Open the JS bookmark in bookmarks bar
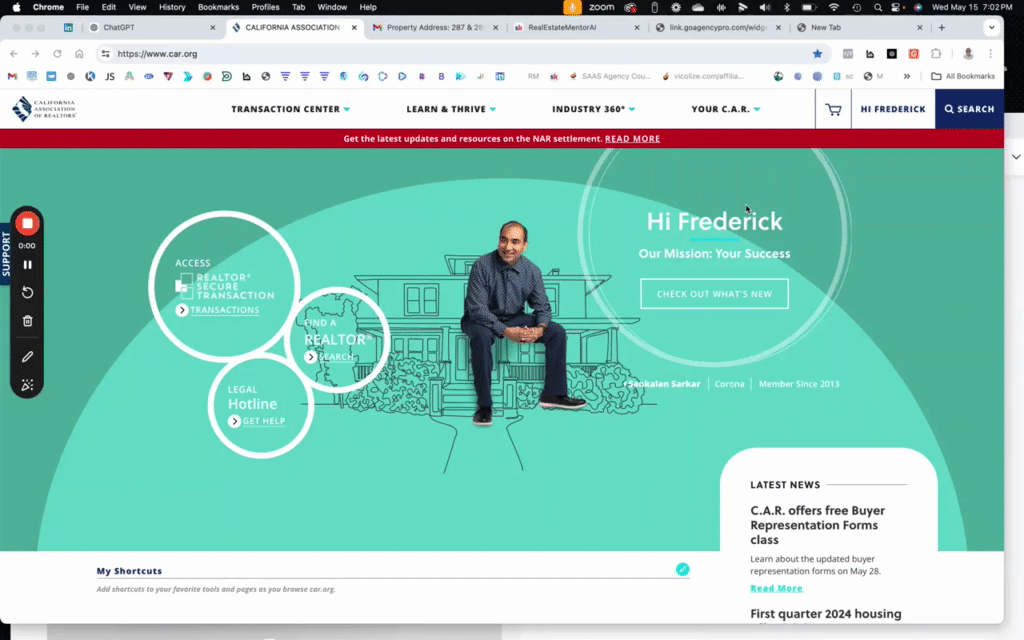 coord(110,76)
